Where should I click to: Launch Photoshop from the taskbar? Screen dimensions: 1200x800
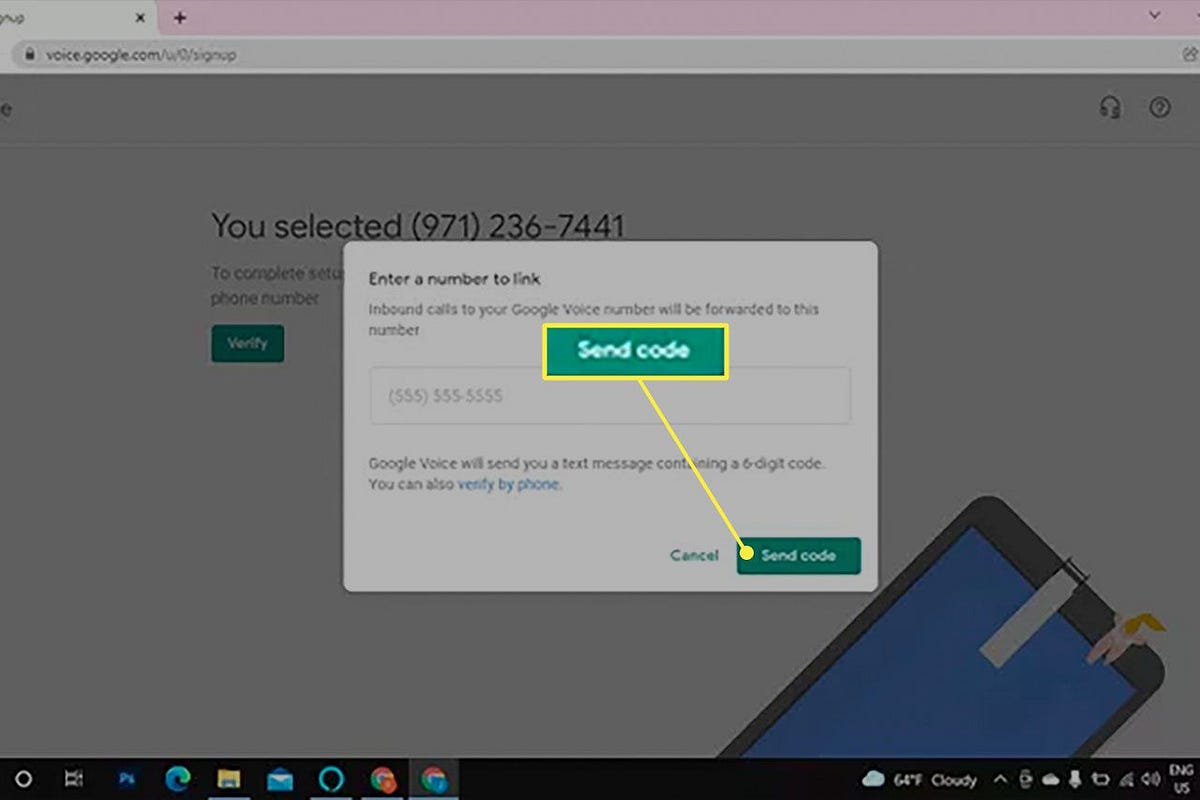click(x=126, y=778)
